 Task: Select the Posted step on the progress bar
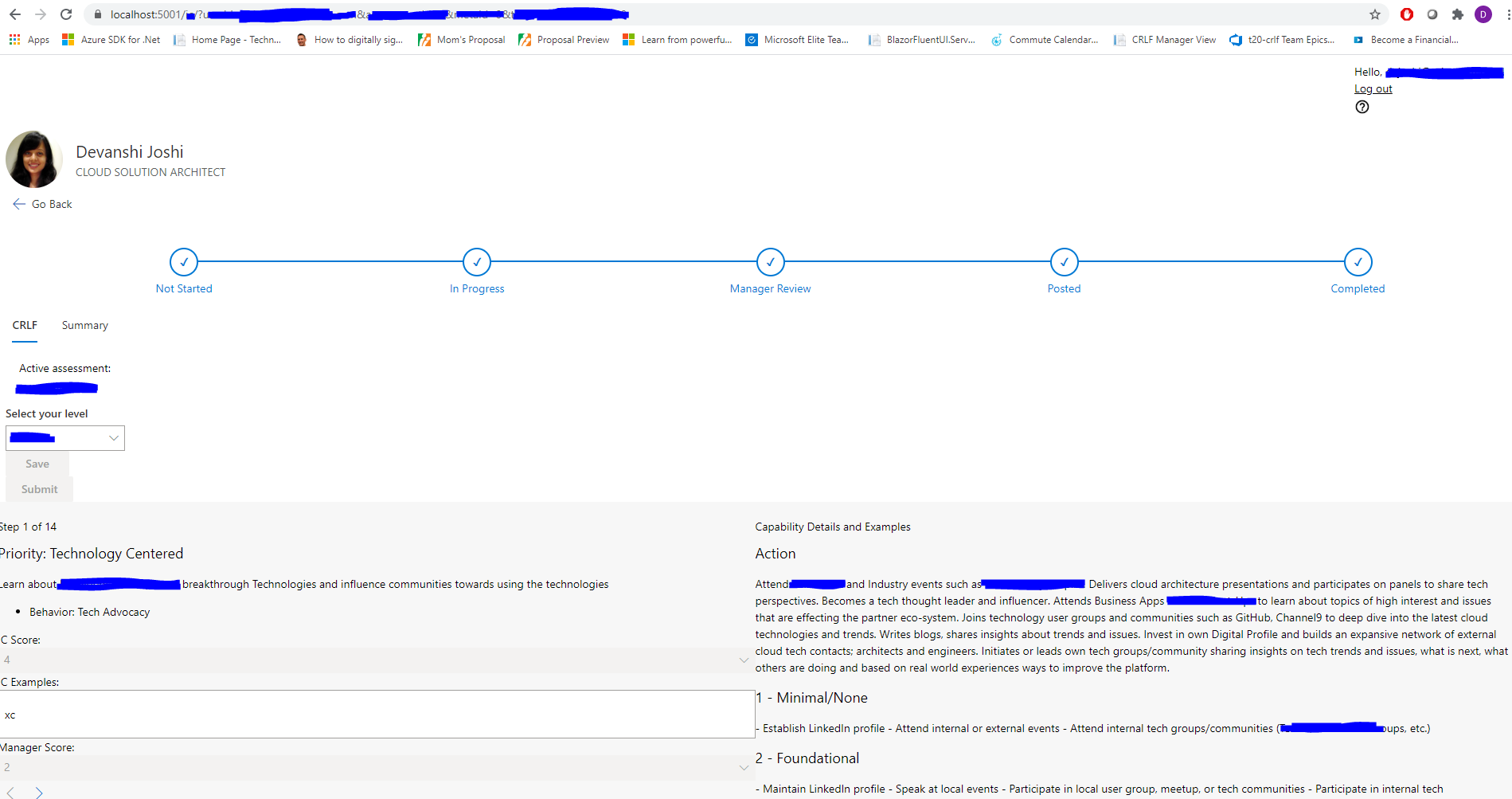(x=1064, y=261)
